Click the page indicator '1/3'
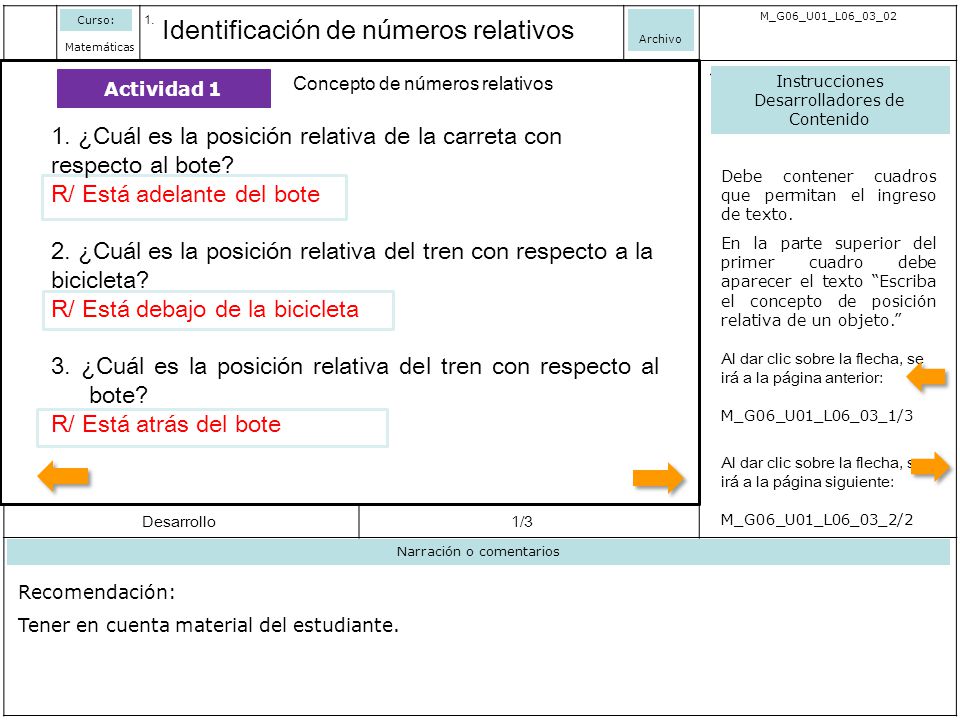 point(522,522)
